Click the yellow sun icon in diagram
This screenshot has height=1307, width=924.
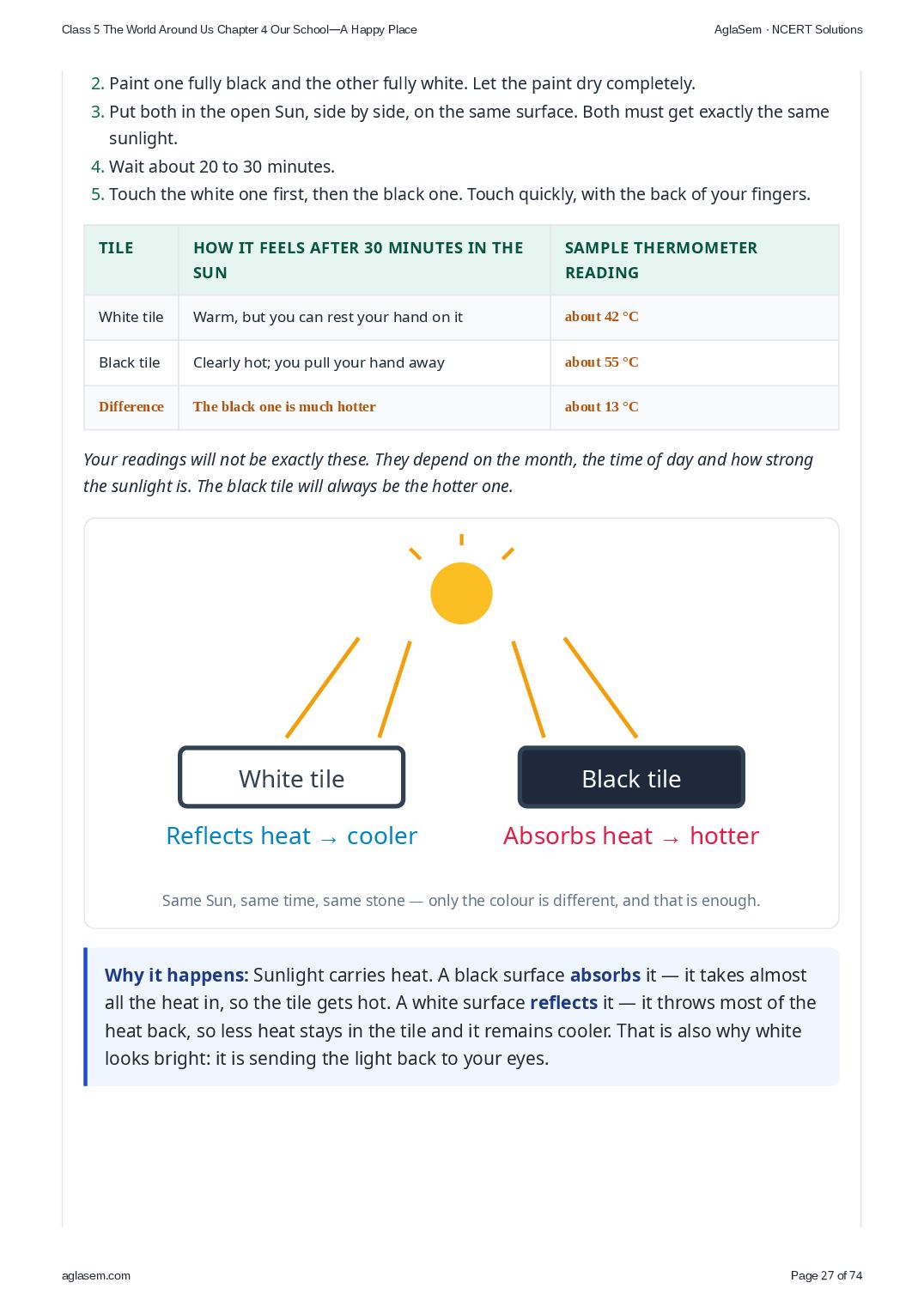[461, 593]
